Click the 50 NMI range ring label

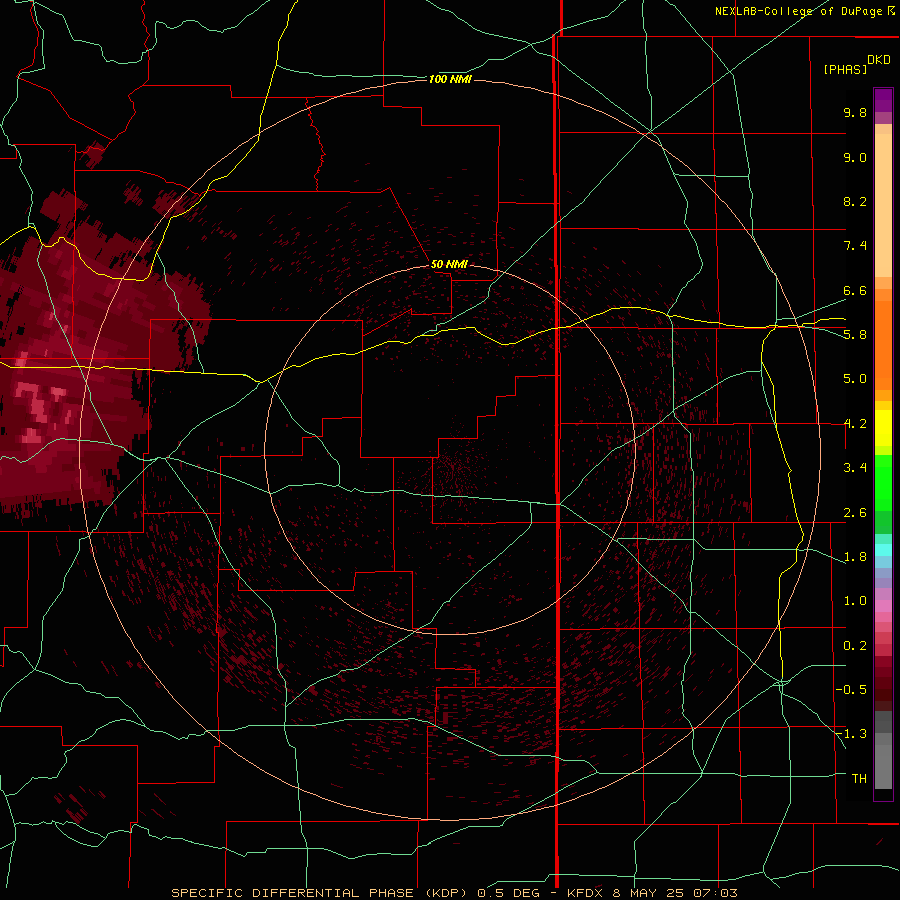pyautogui.click(x=449, y=264)
